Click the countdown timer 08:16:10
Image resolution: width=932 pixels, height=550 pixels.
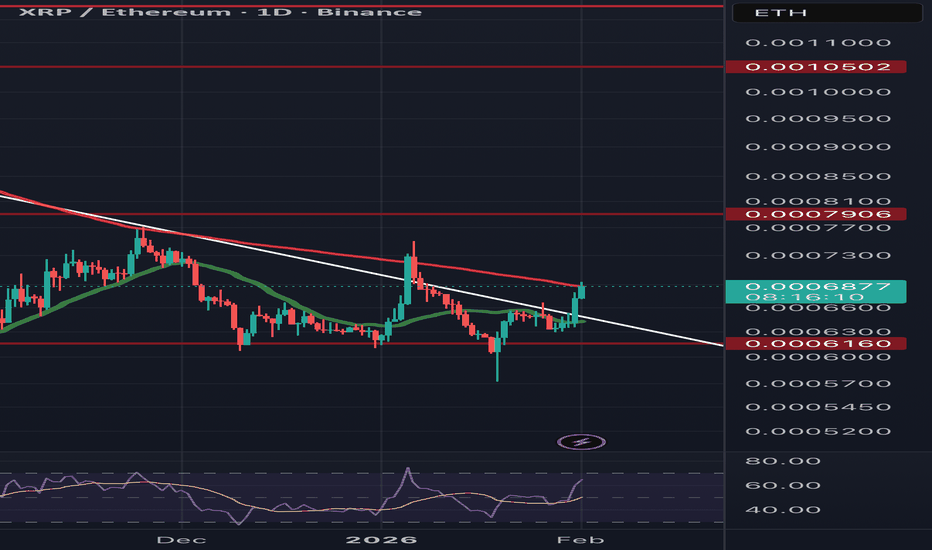805,297
